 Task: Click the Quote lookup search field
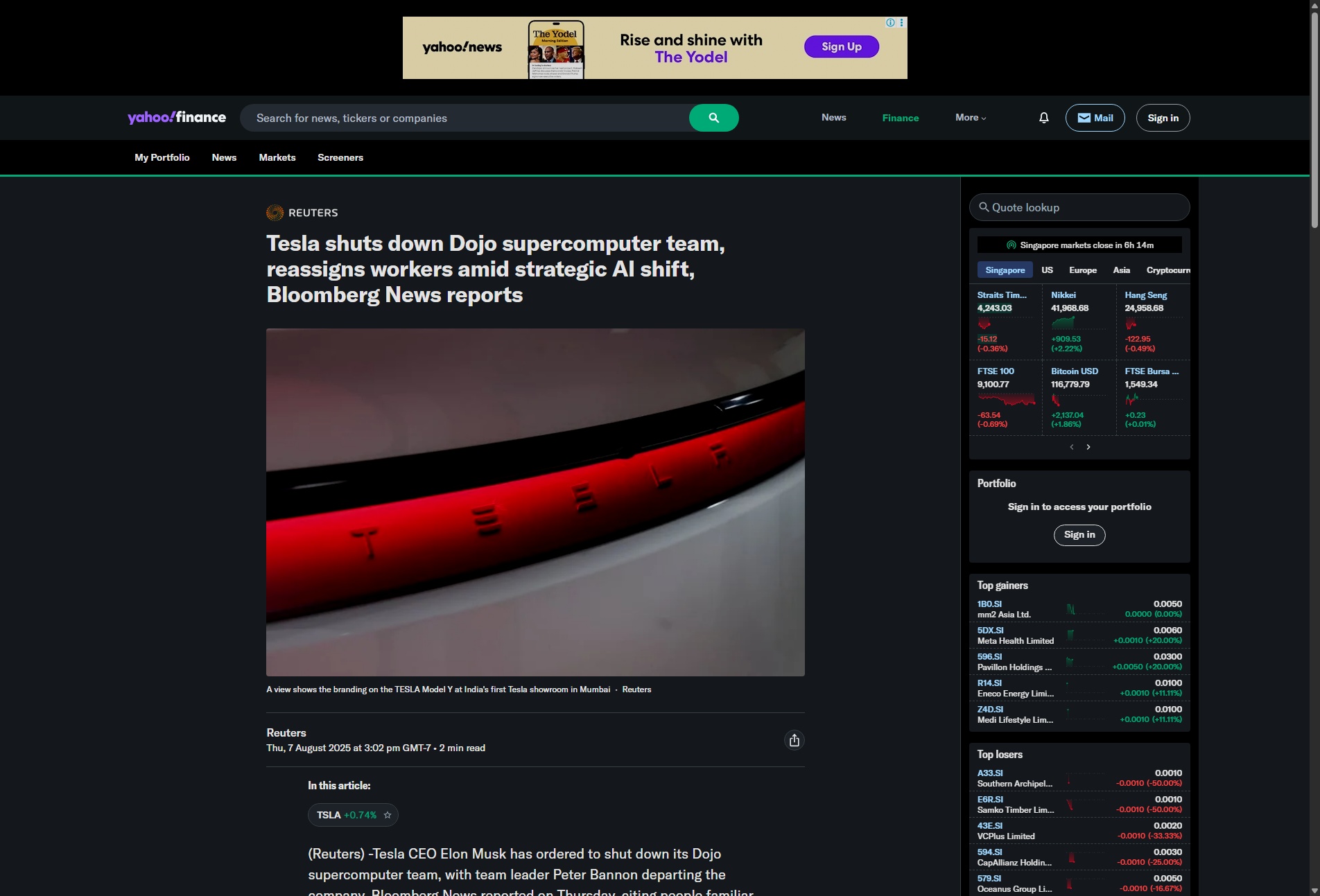[x=1079, y=207]
